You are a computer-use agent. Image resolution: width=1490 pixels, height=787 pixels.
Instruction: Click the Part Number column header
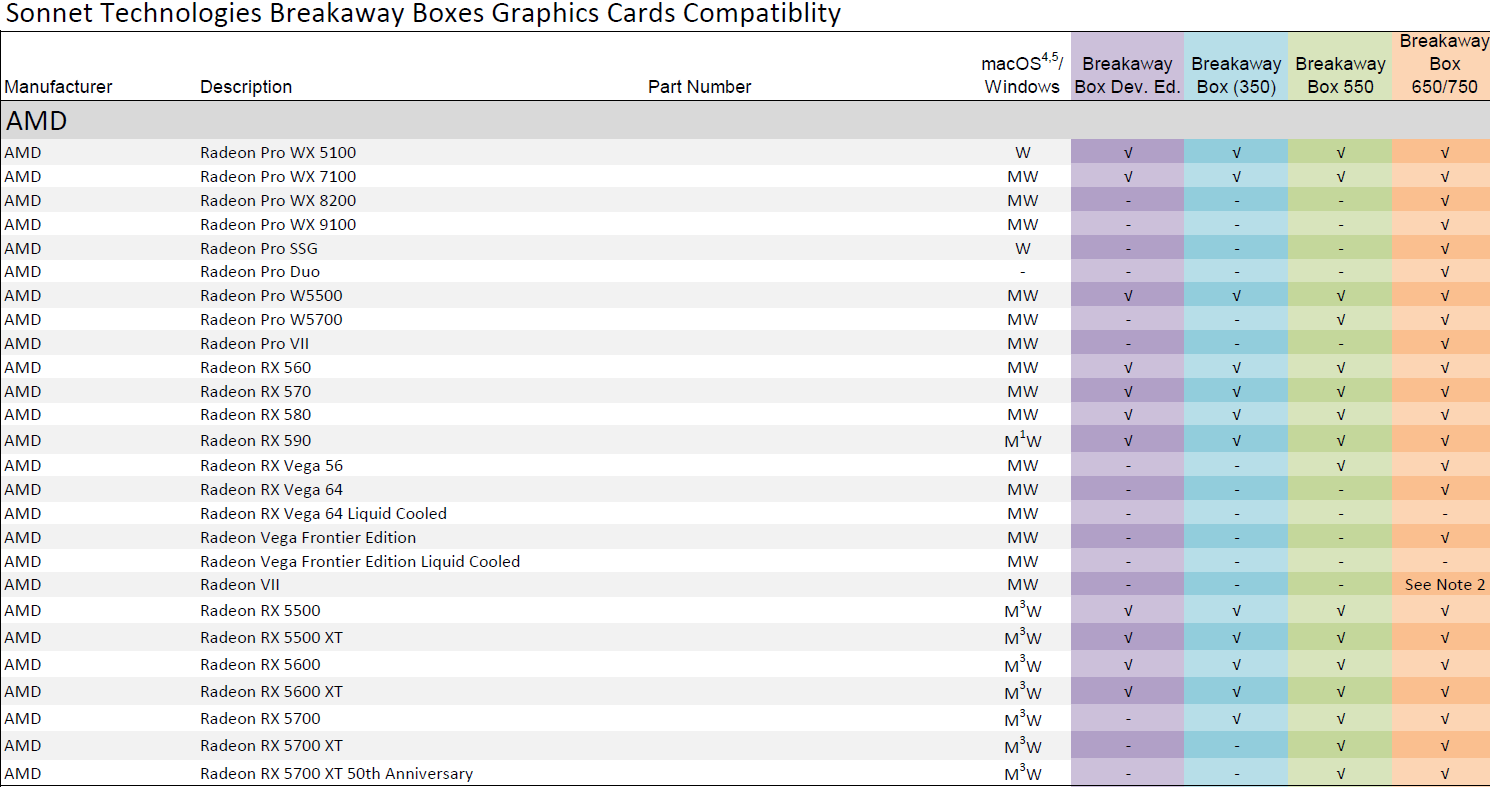tap(699, 87)
